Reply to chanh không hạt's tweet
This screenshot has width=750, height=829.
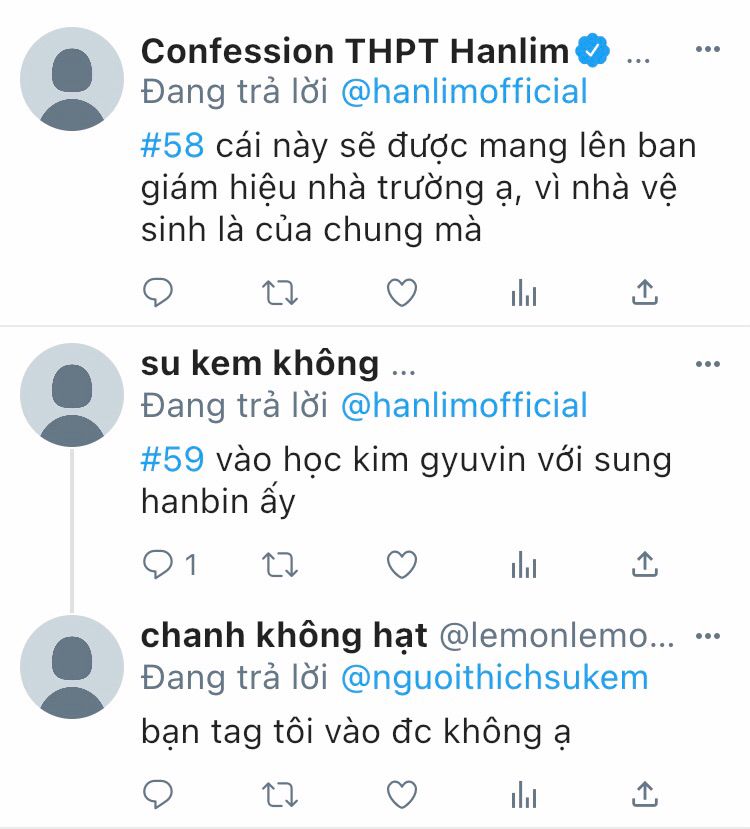158,795
